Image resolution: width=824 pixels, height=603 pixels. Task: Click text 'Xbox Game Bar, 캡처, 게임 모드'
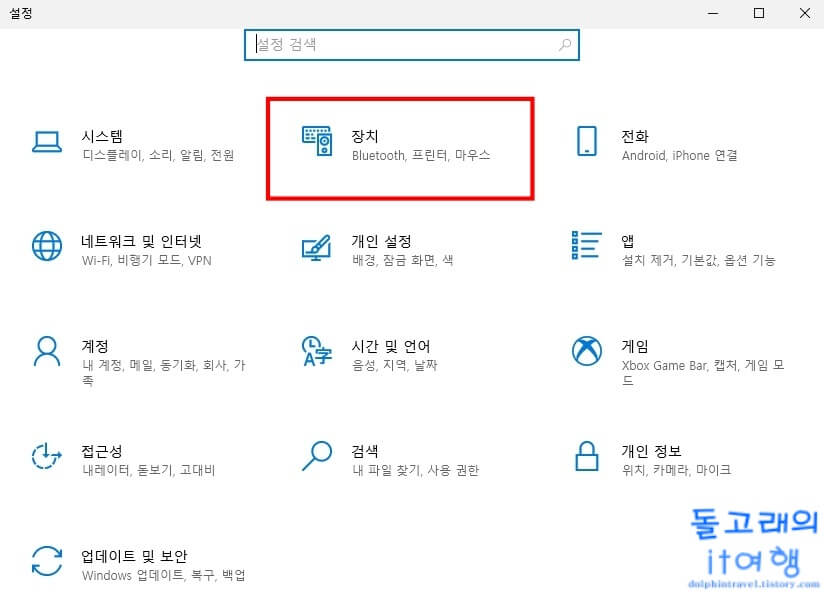point(703,372)
